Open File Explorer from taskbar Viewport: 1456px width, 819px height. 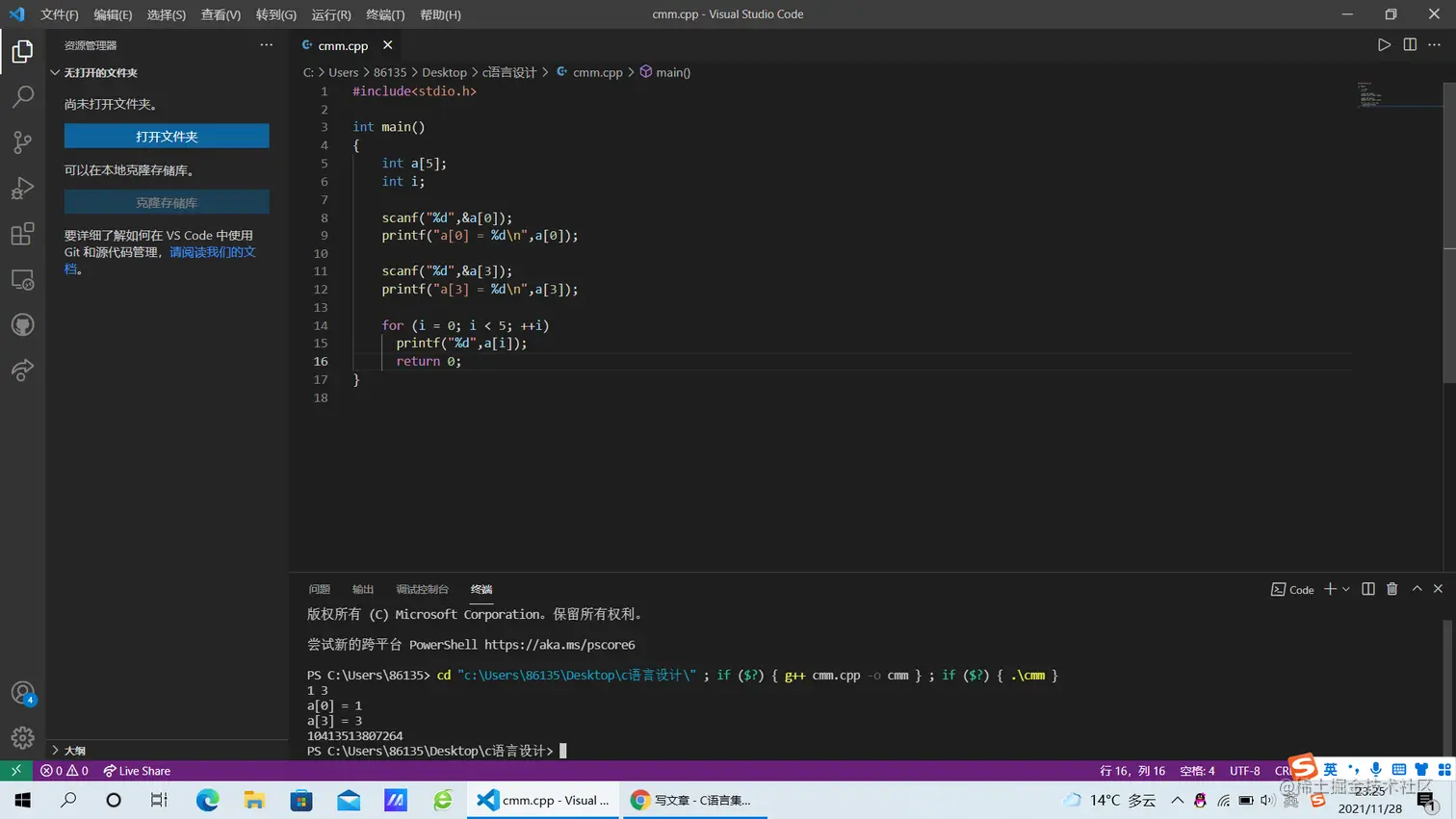pos(254,800)
